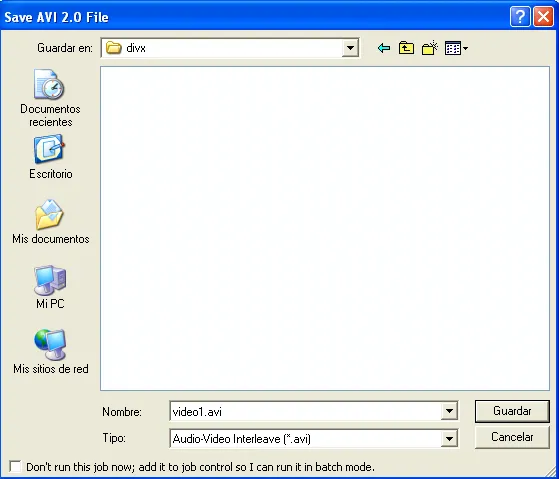Viewport: 559px width, 479px height.
Task: Open Mis documentos folder
Action: 50,222
